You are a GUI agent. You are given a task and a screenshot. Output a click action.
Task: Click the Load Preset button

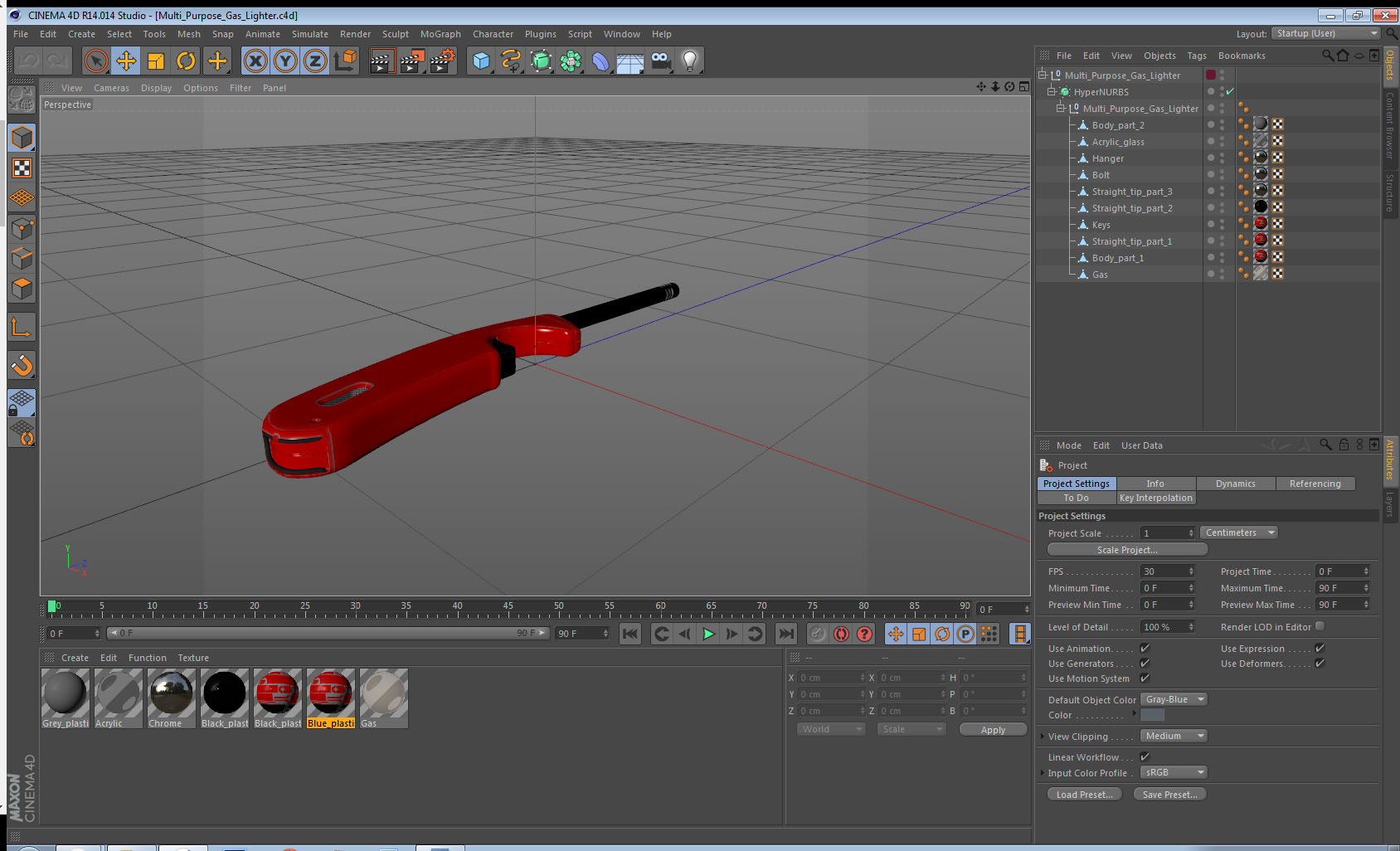tap(1084, 795)
